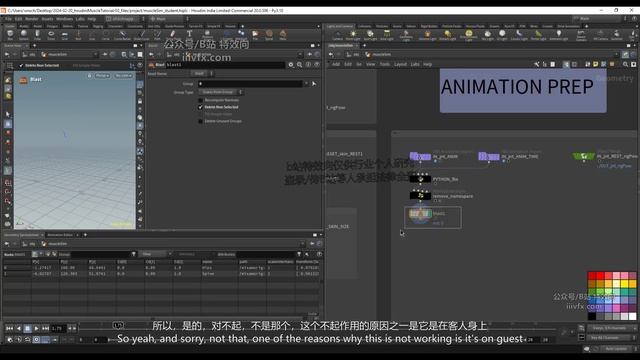Select the Font (T) shelf tool
640x360 pixels.
[x=189, y=35]
